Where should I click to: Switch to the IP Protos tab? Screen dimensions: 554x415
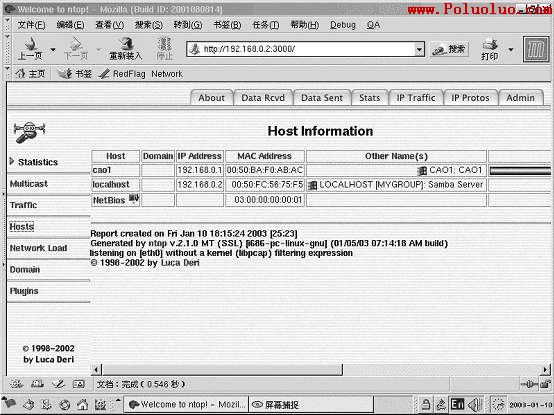tap(470, 98)
